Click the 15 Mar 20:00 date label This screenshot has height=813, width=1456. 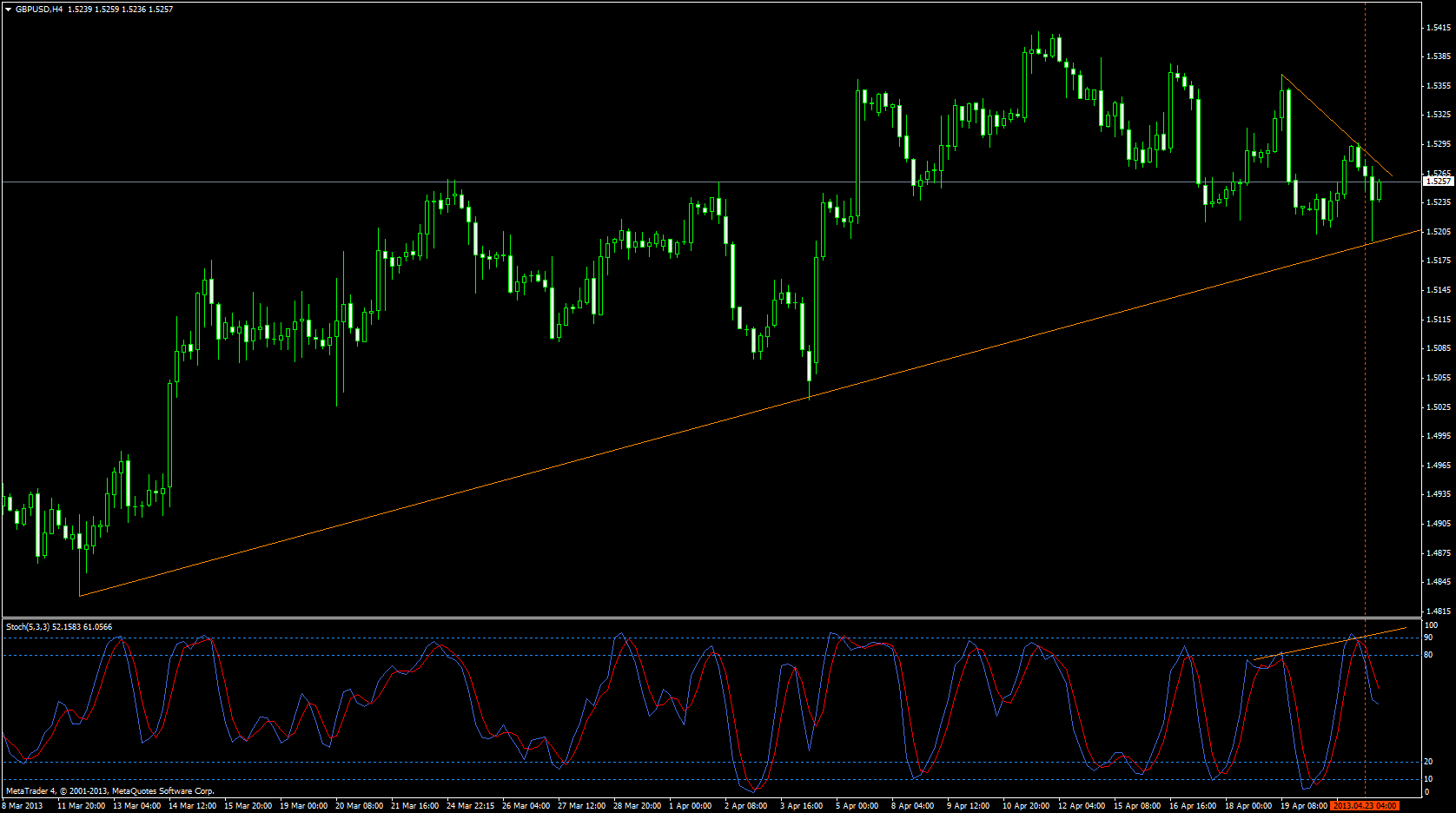248,806
